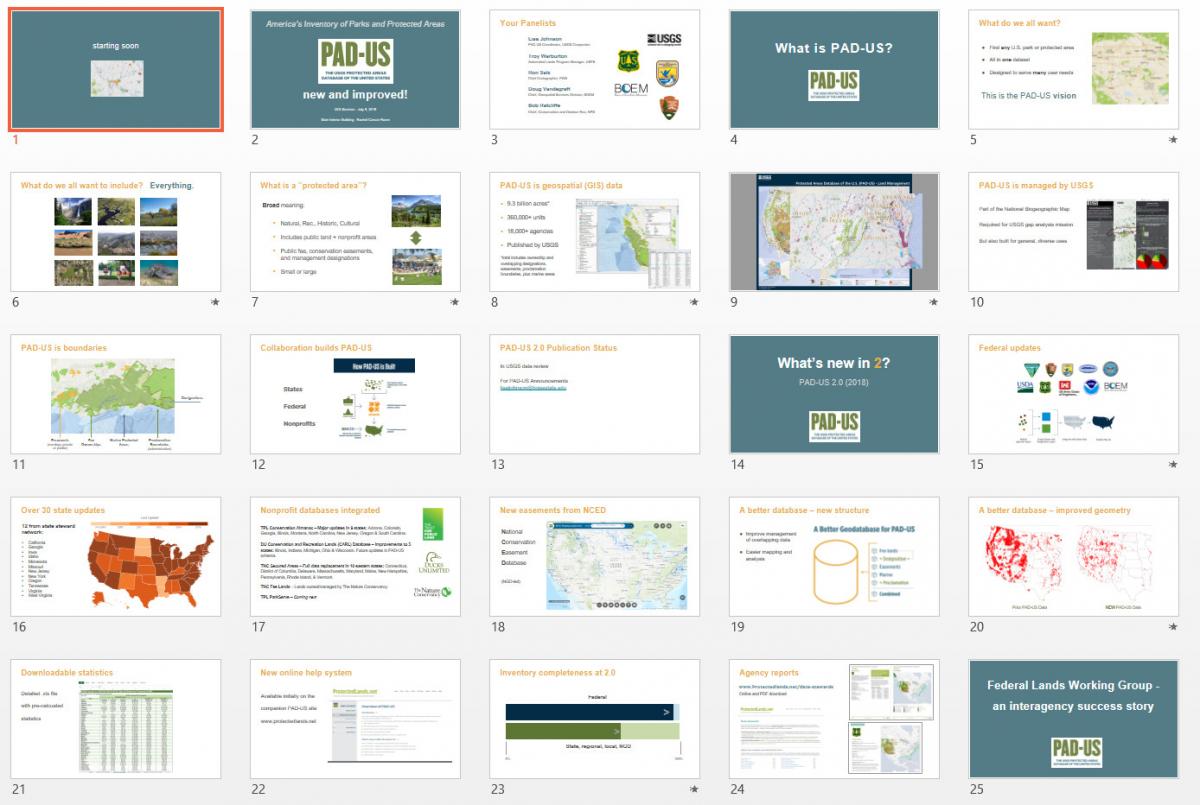Choose the 'What do we all want?' slide
1200x805 pixels.
[1074, 69]
